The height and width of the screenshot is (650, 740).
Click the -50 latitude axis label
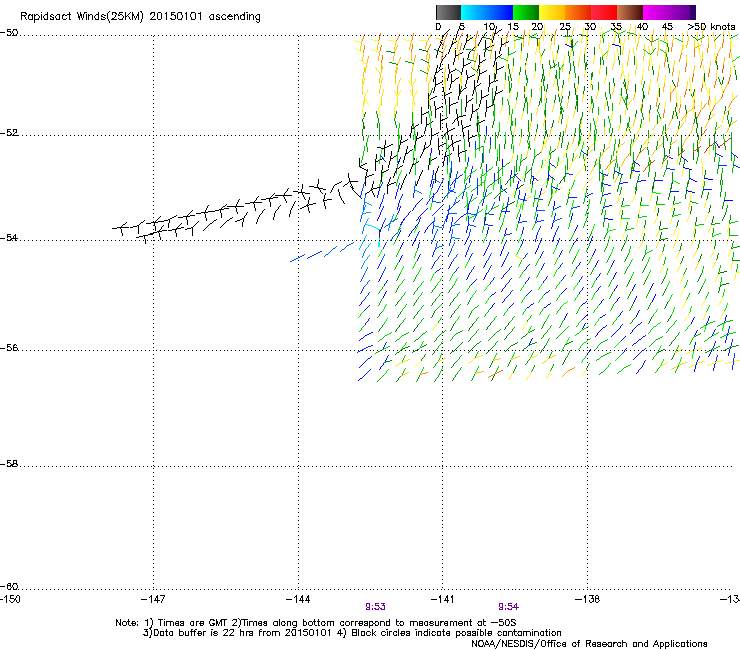pos(9,33)
